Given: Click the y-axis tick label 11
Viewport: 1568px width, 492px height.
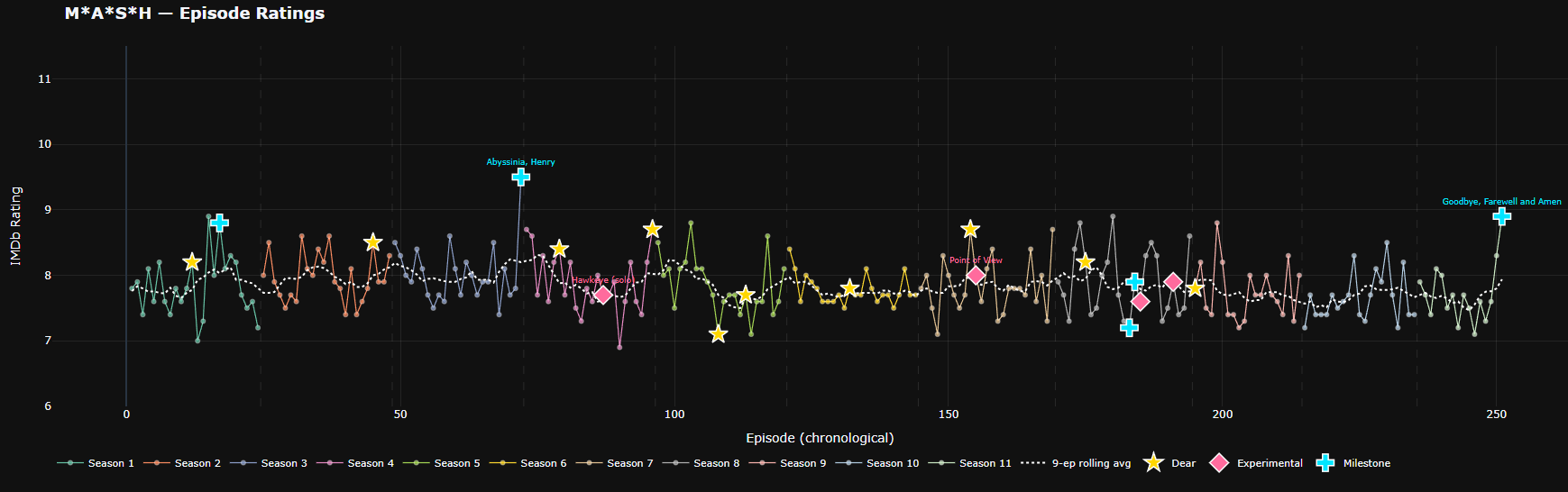Looking at the screenshot, I should coord(44,79).
